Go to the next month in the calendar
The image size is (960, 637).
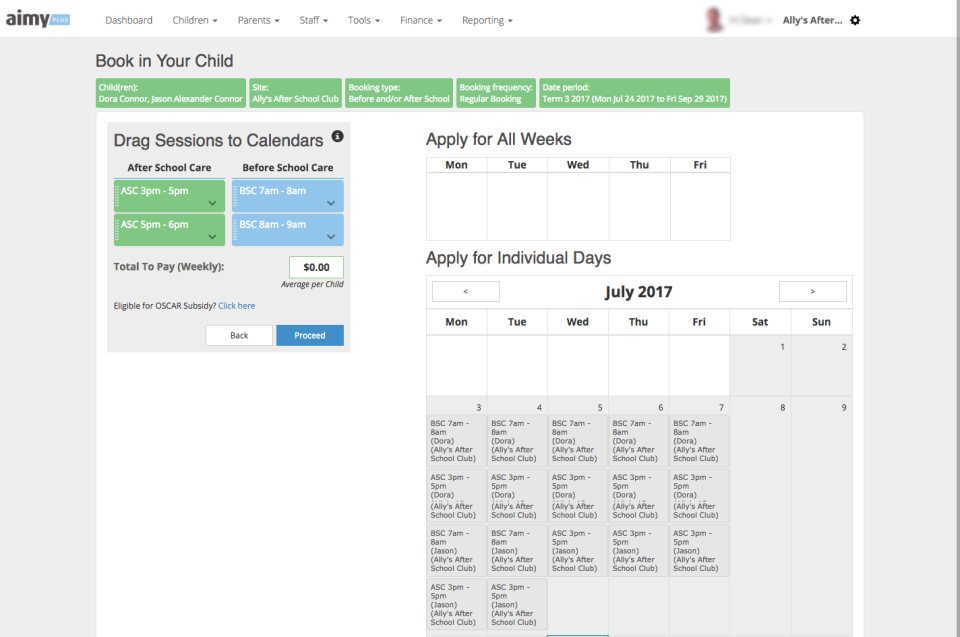coord(812,291)
